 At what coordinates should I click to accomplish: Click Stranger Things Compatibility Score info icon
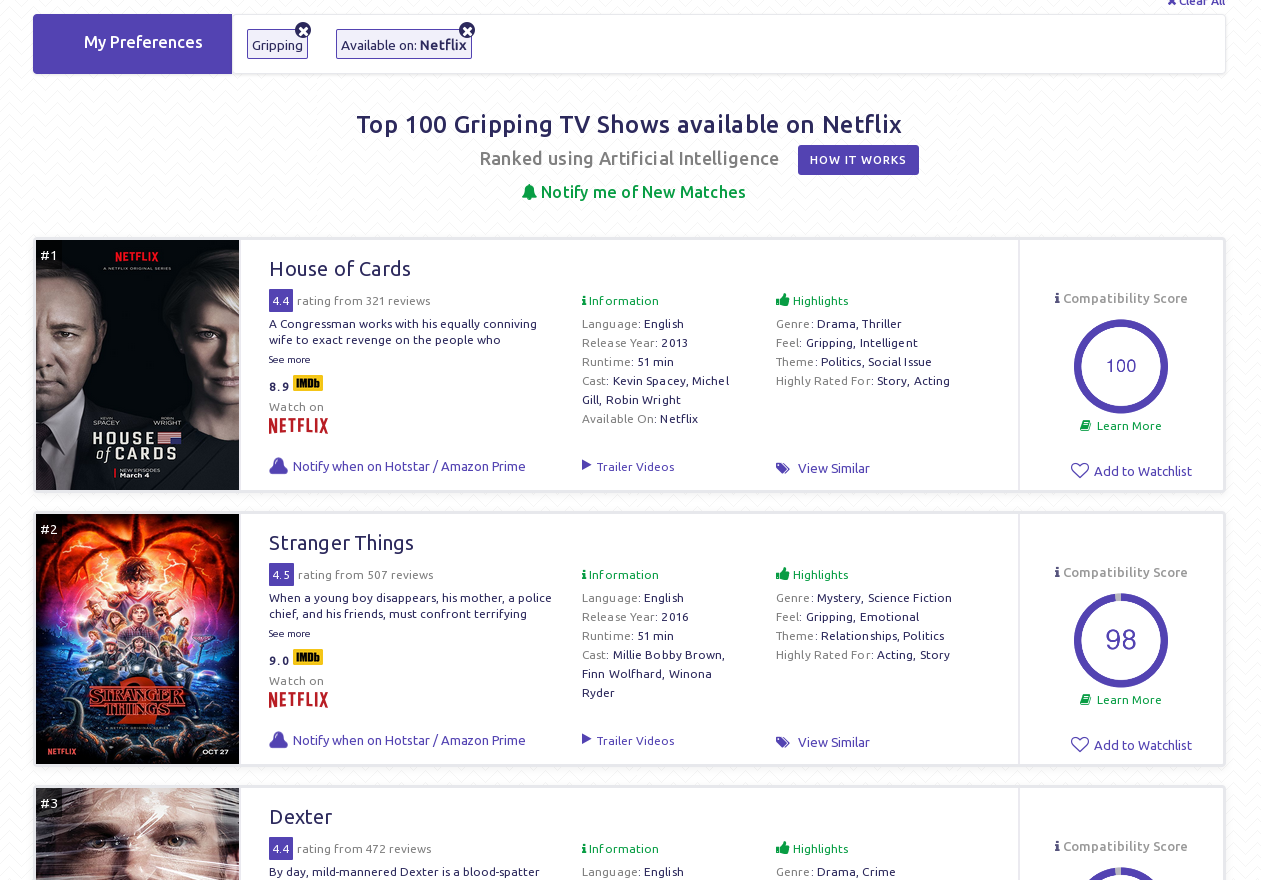click(1057, 572)
